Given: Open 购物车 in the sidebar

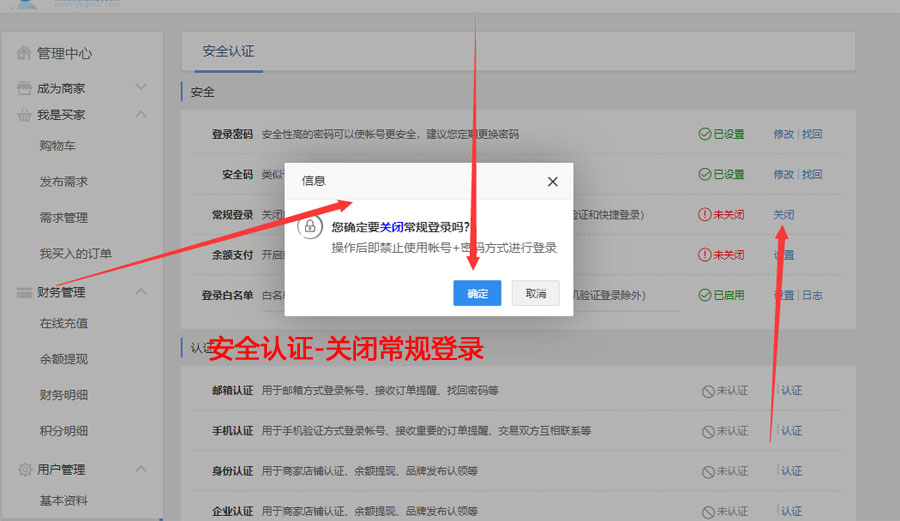Looking at the screenshot, I should click(57, 146).
